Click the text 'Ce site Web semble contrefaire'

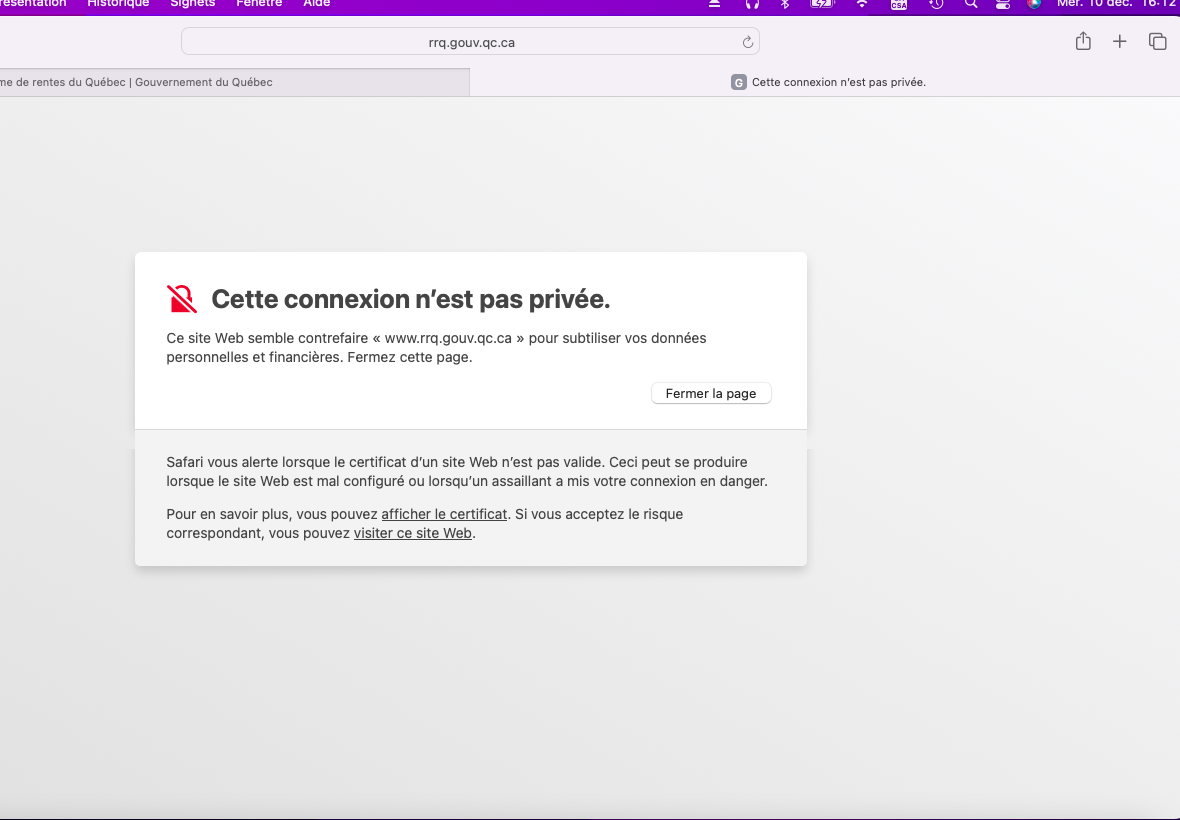(267, 339)
